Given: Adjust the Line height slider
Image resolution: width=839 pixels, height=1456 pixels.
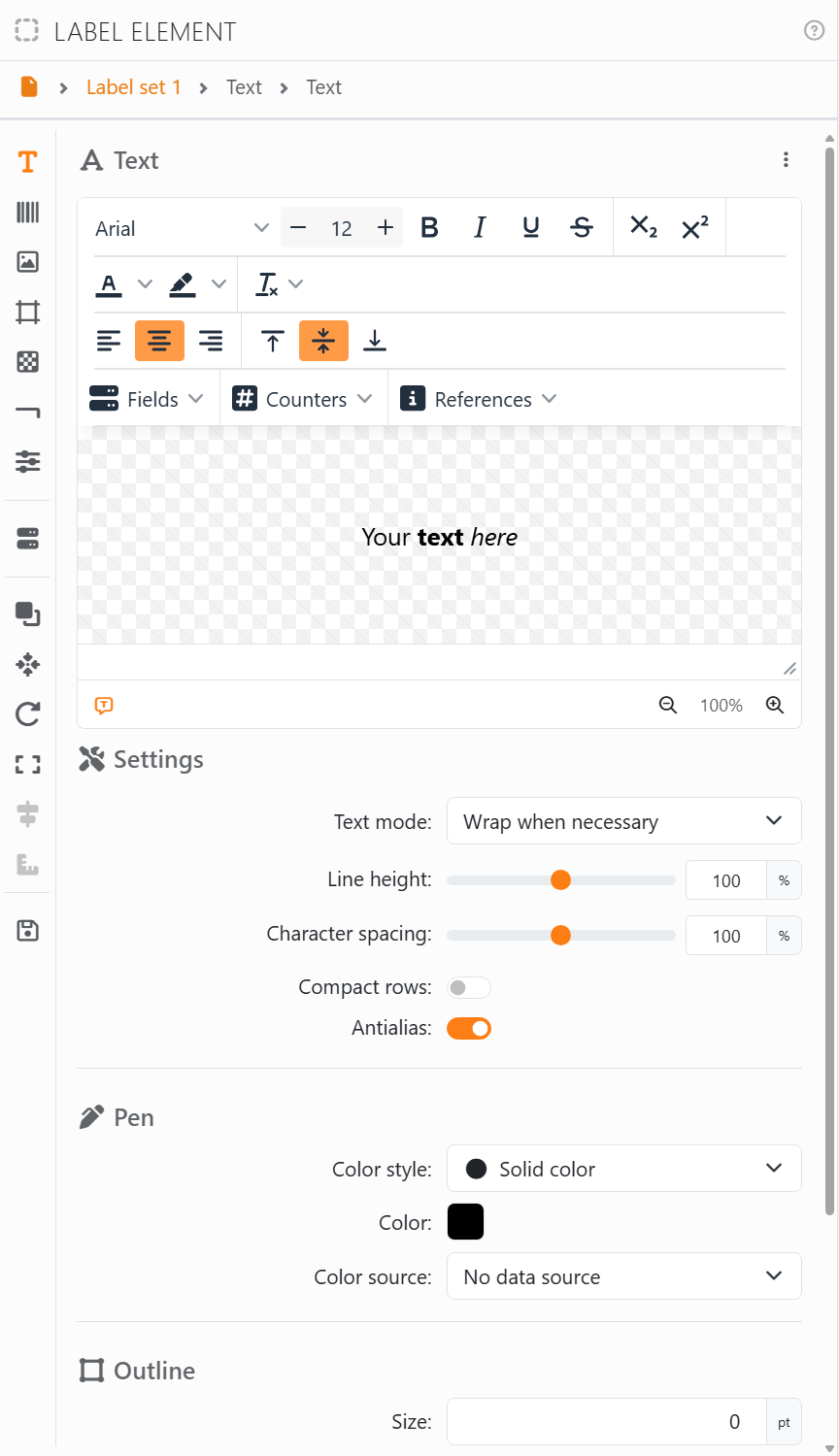Looking at the screenshot, I should 561,880.
